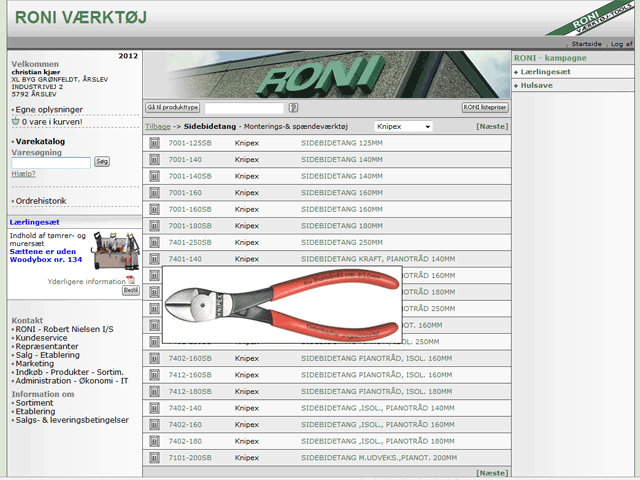This screenshot has width=640, height=480.
Task: Click the shopping basket icon
Action: [16, 121]
